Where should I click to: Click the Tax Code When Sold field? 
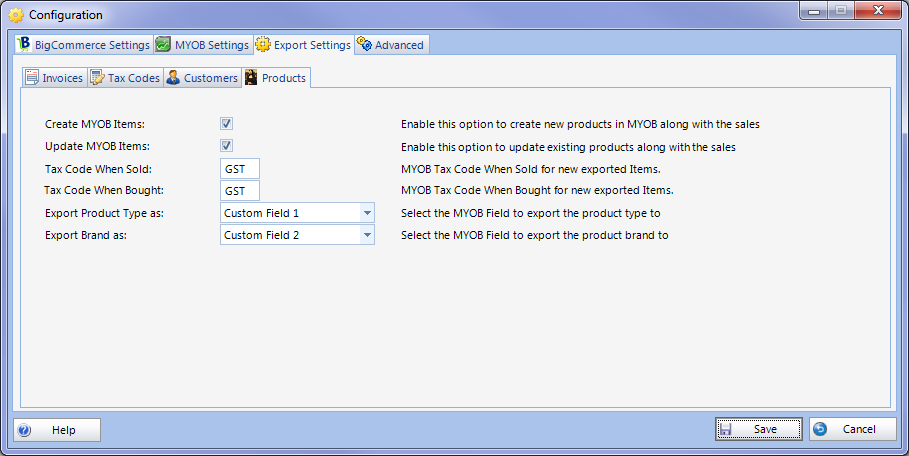240,169
